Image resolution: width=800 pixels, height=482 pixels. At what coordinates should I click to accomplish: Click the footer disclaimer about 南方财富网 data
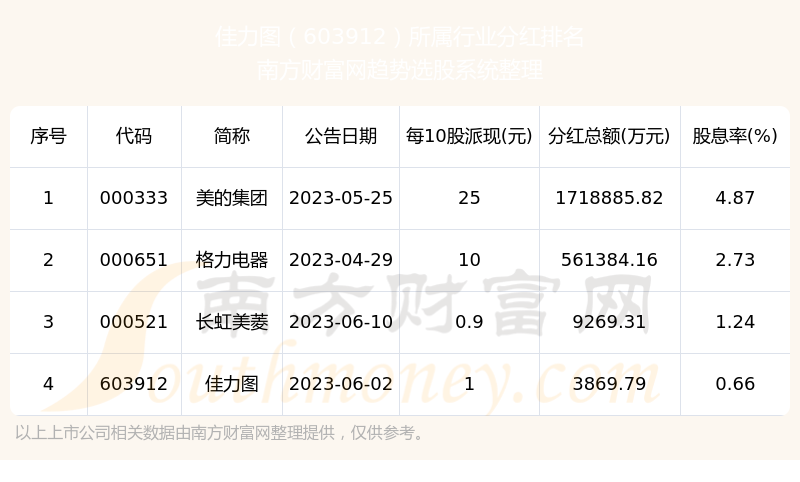tap(219, 433)
